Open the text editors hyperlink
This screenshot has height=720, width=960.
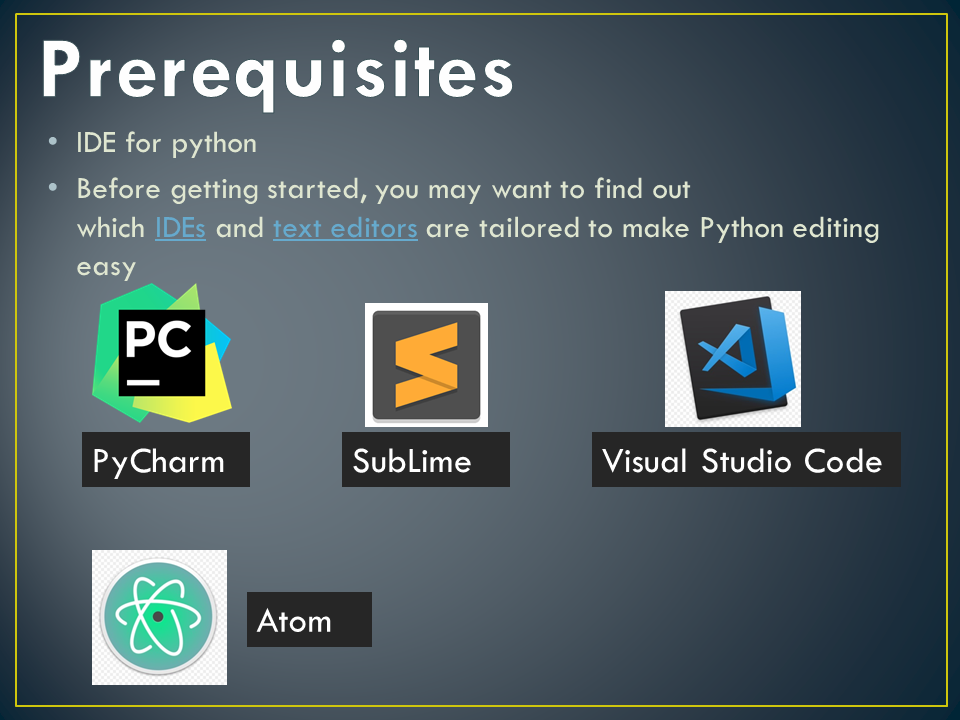click(345, 228)
